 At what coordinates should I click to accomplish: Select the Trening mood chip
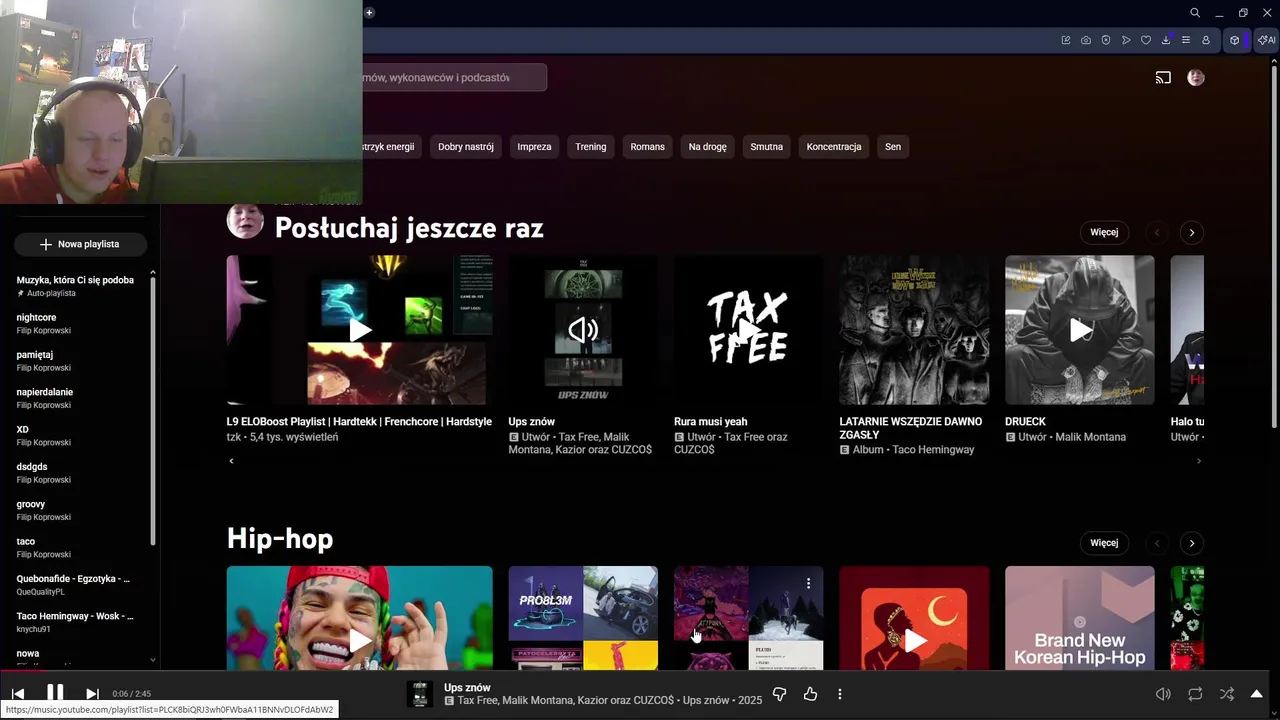pyautogui.click(x=590, y=147)
